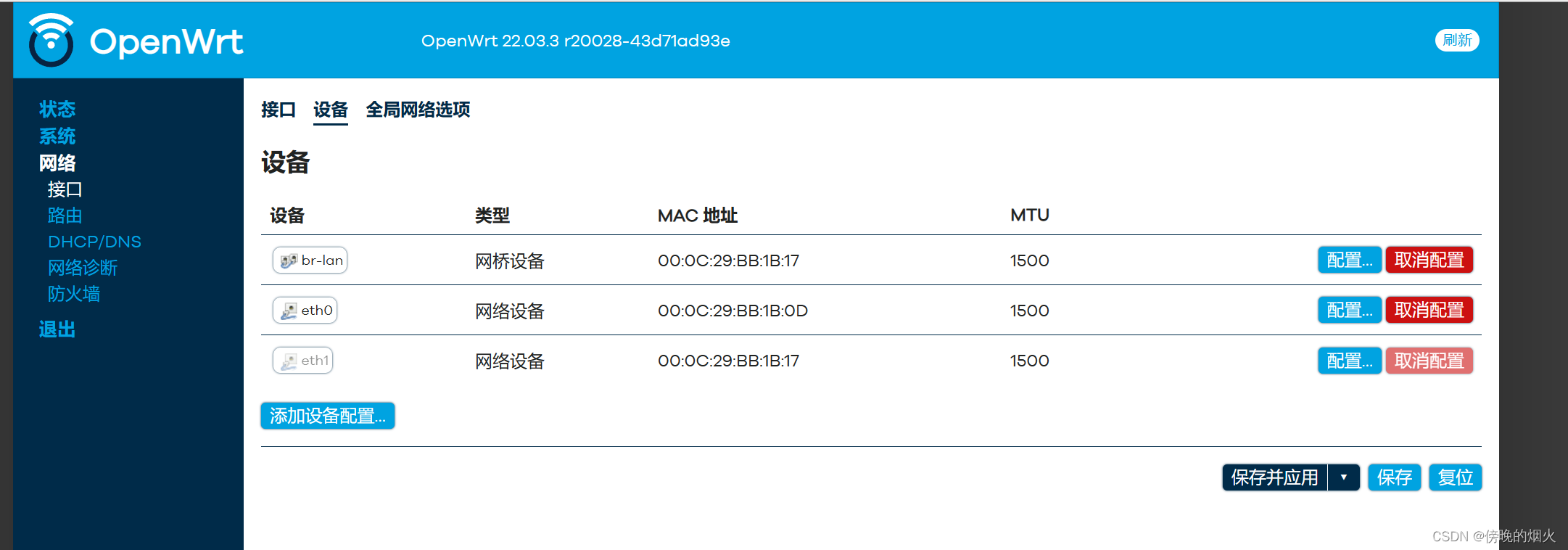Open 防火墙 settings in sidebar
Image resolution: width=1568 pixels, height=550 pixels.
75,293
